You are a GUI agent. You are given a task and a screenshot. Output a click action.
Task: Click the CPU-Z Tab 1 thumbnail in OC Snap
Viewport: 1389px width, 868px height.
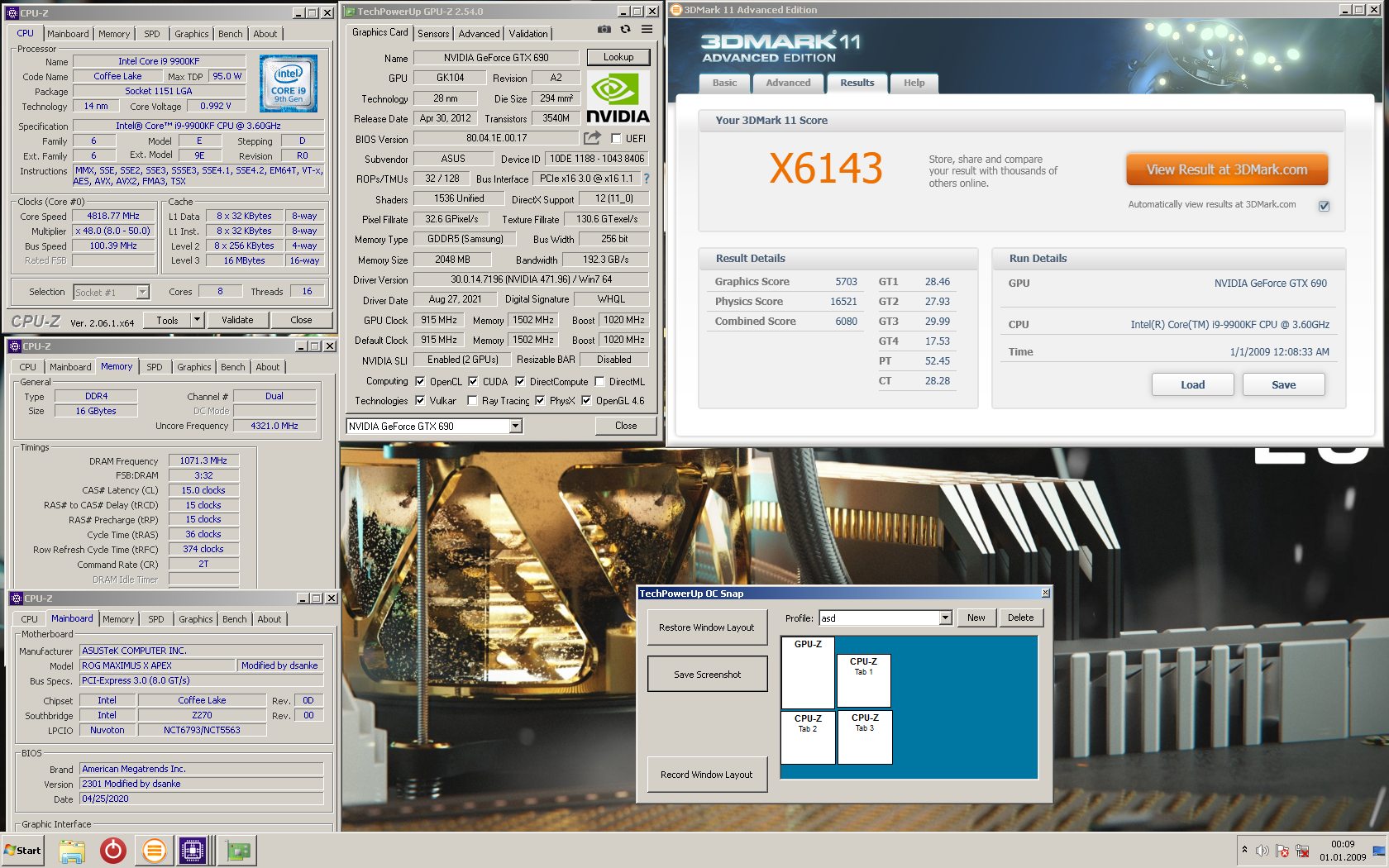point(864,680)
